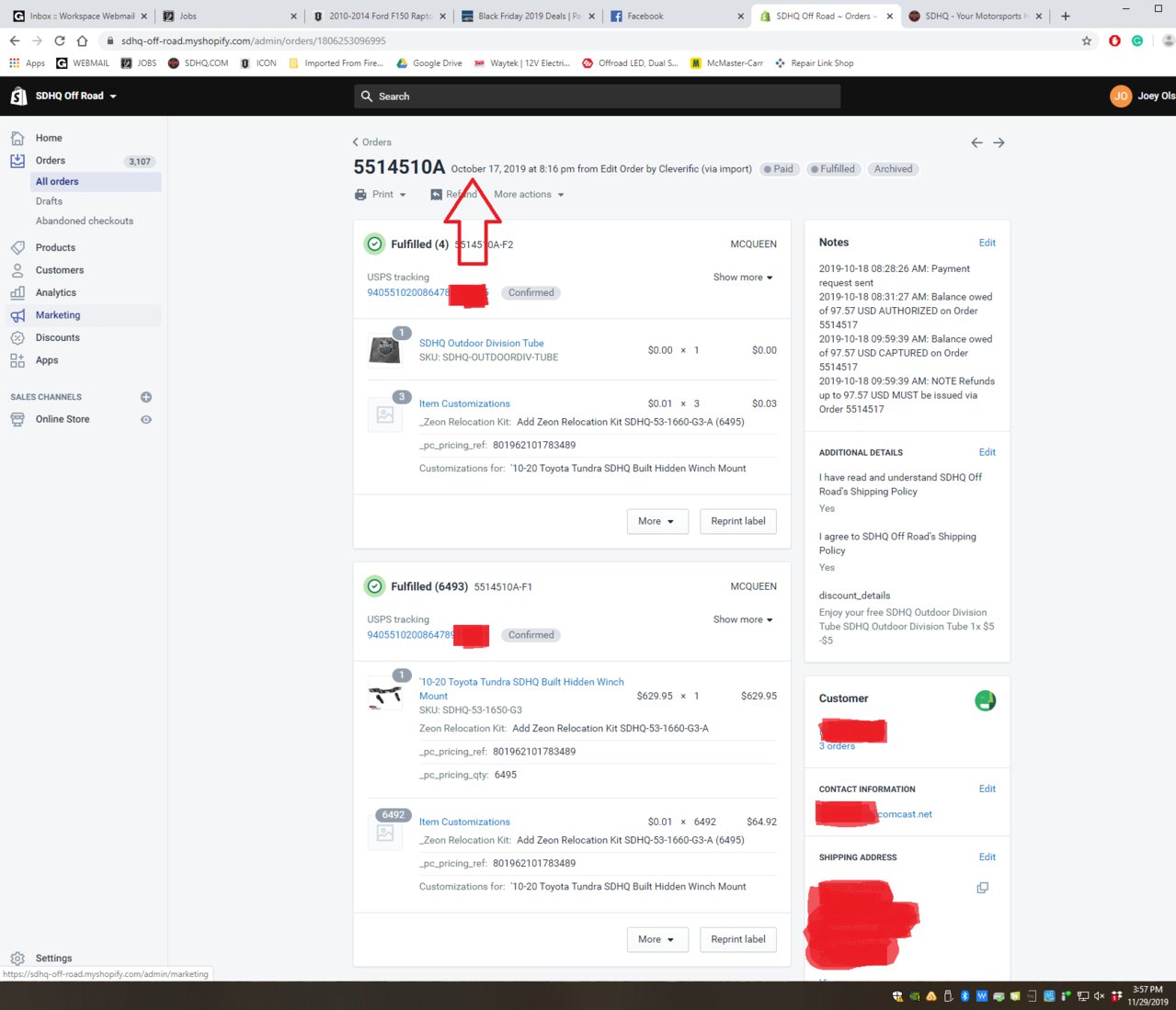Click the Chrome address bar URL
This screenshot has height=1010, width=1176.
pos(253,41)
